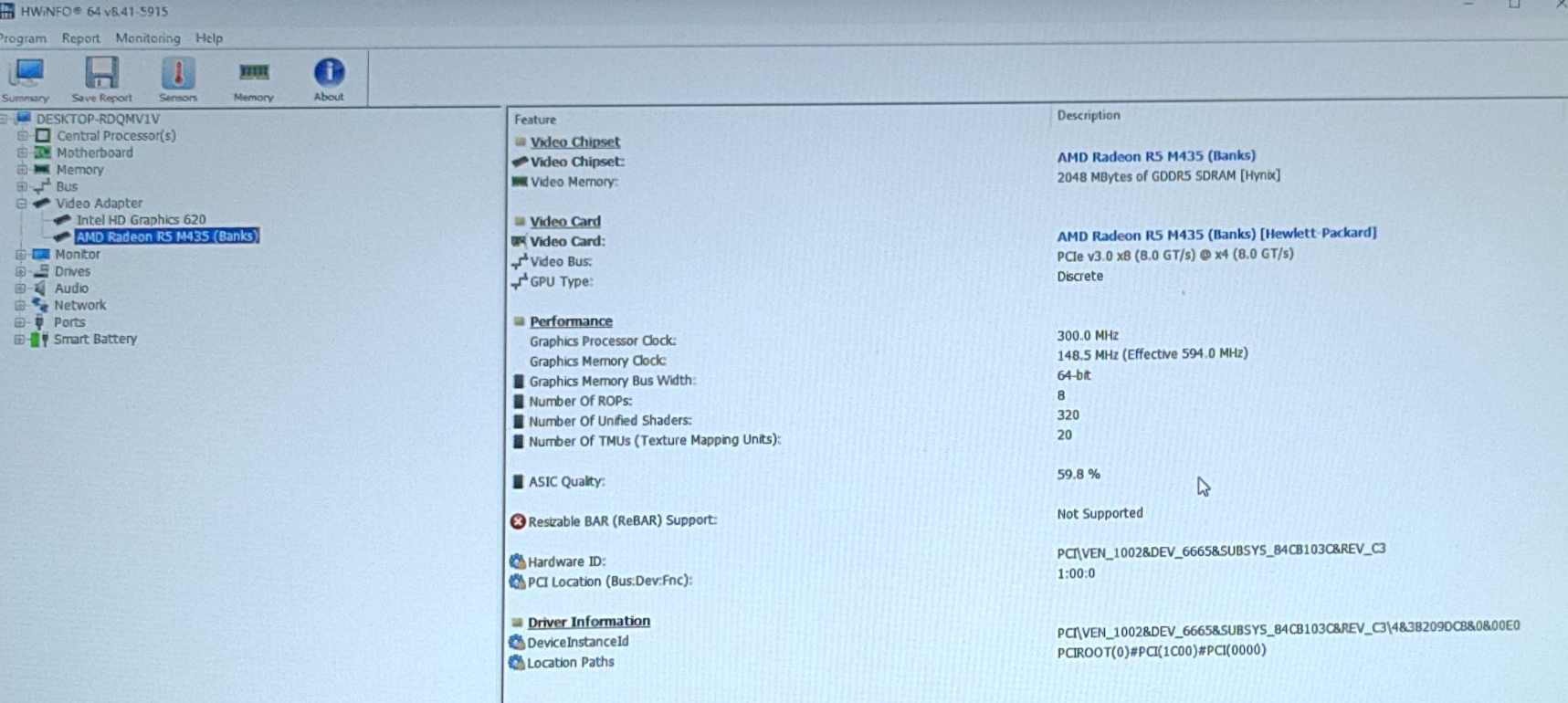Select Intel HD Graphics 620 adapter
This screenshot has height=703, width=1568.
pyautogui.click(x=141, y=219)
